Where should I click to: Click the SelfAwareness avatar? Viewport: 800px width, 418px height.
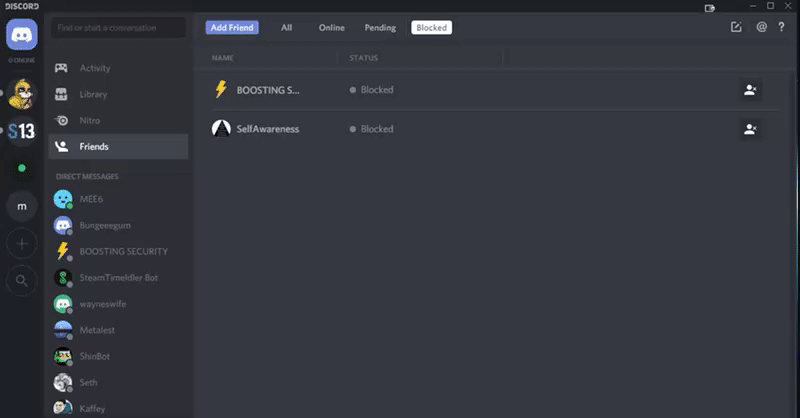tap(221, 129)
